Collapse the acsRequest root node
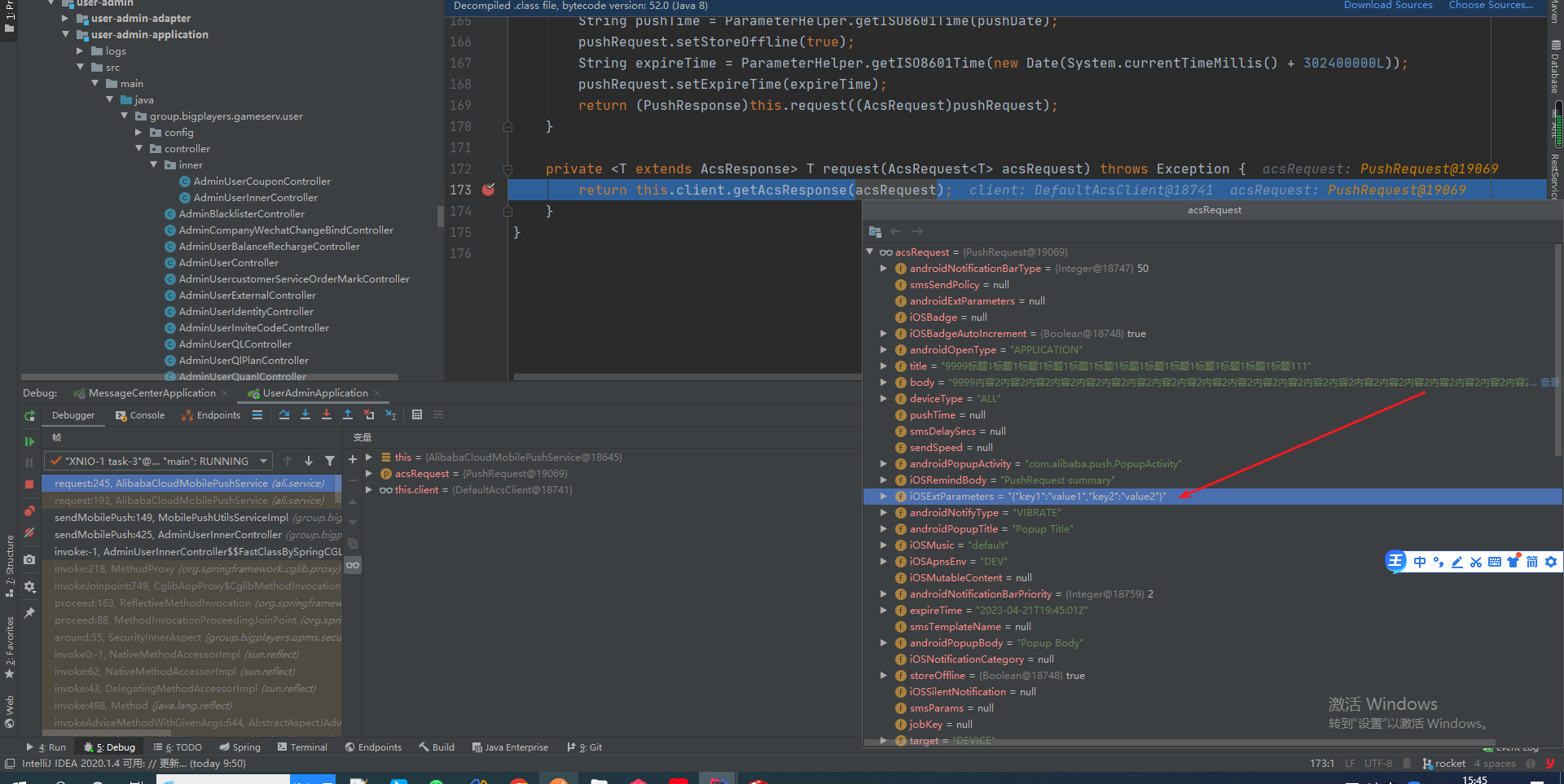The width and height of the screenshot is (1564, 784). 870,252
